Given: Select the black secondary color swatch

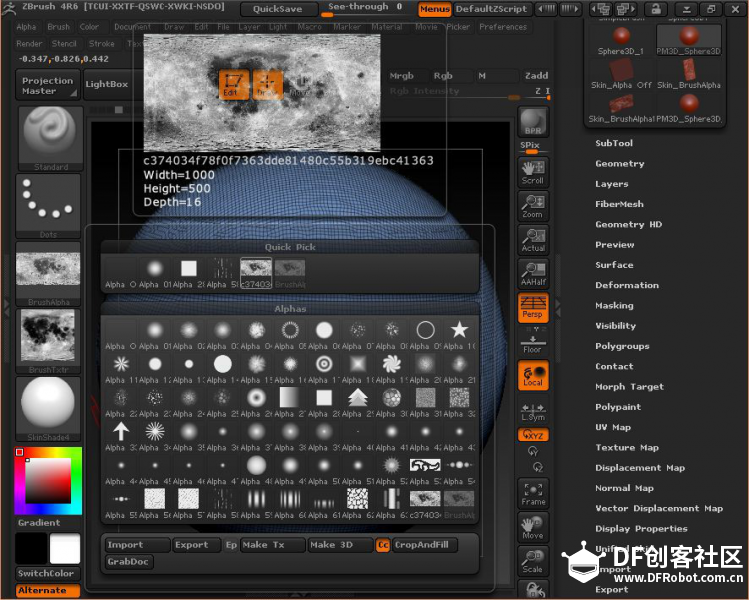Looking at the screenshot, I should click(x=31, y=548).
